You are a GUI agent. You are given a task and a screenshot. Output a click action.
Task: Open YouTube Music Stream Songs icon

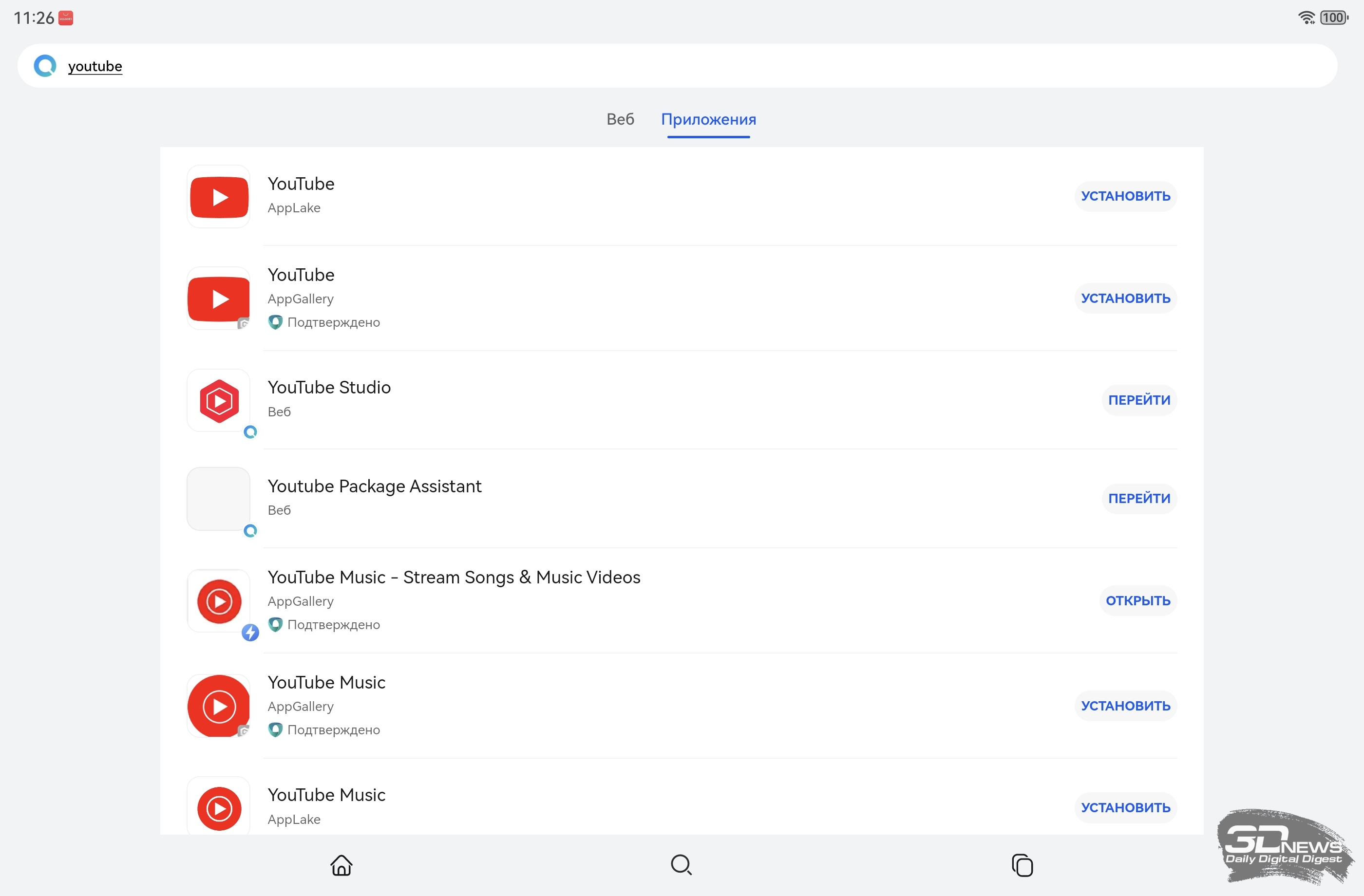point(218,601)
